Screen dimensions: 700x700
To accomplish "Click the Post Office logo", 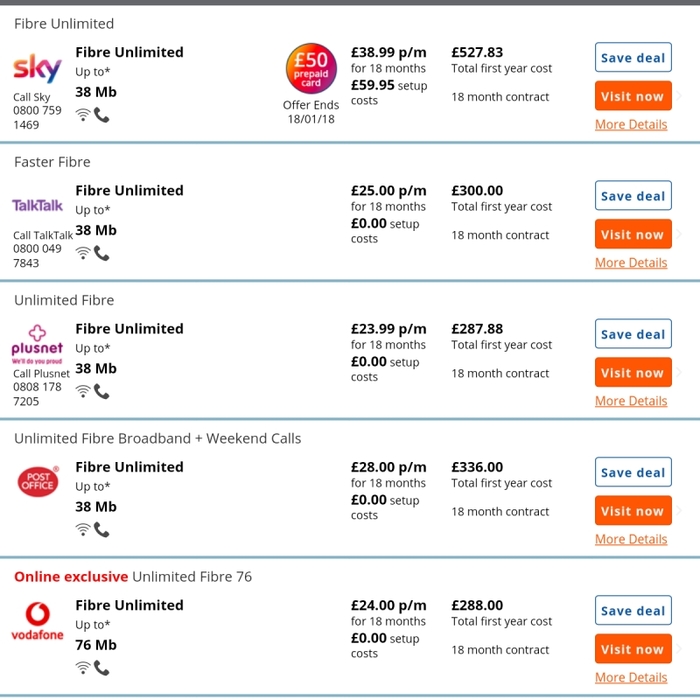I will point(38,480).
